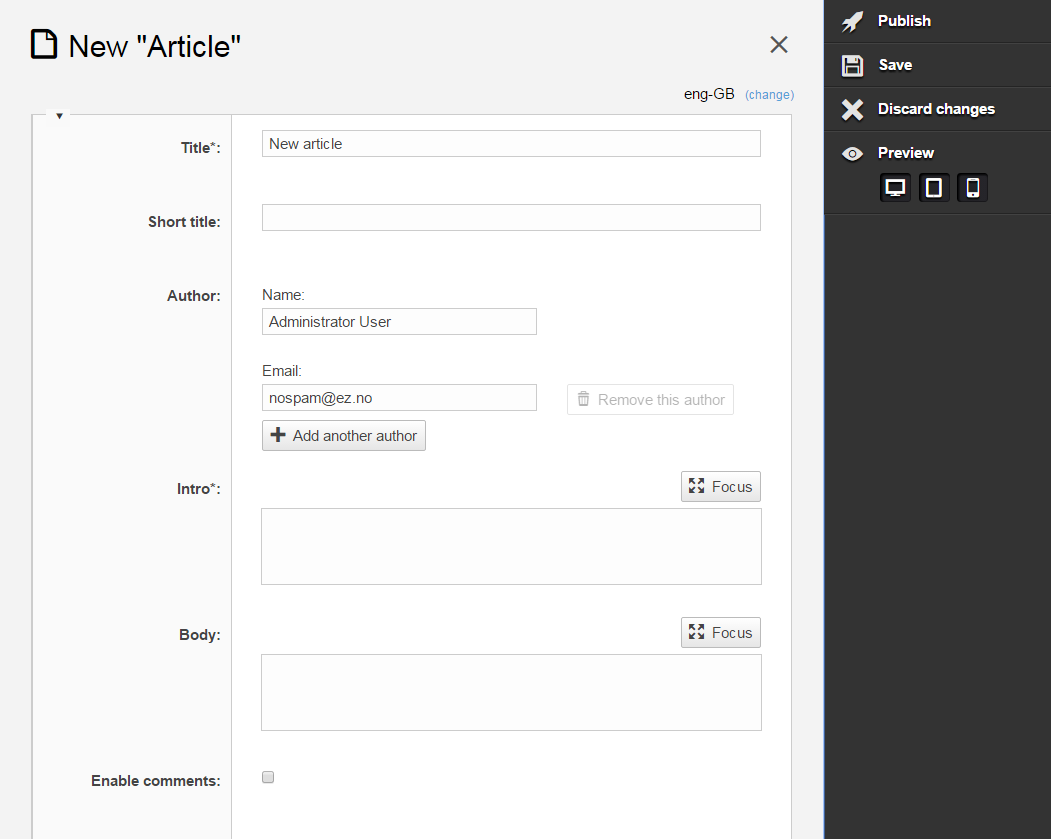Screen dimensions: 1051x839
Task: Click the Body Focus button
Action: pyautogui.click(x=721, y=633)
